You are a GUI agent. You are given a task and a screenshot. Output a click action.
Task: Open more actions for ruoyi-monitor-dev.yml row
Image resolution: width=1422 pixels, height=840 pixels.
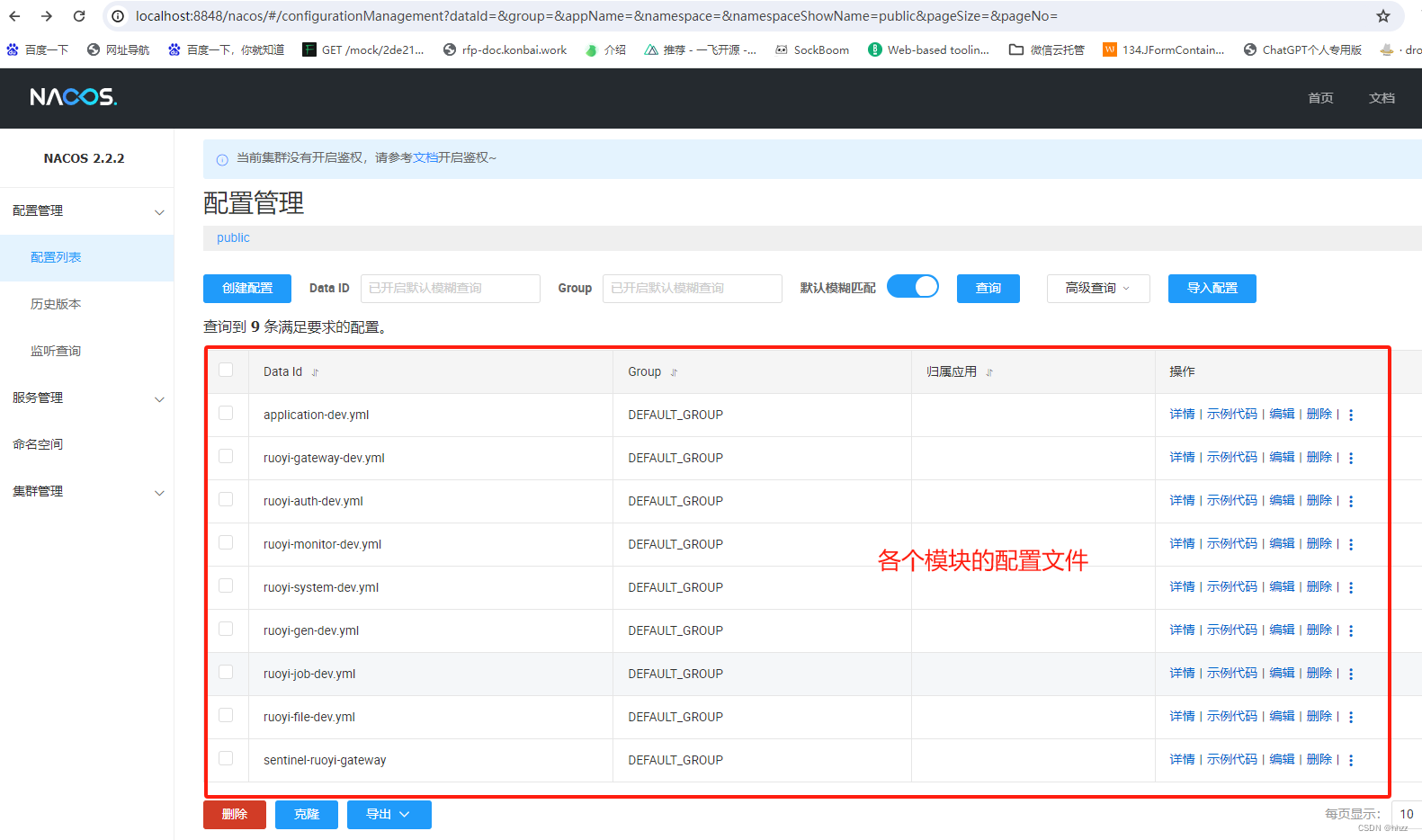(x=1351, y=544)
